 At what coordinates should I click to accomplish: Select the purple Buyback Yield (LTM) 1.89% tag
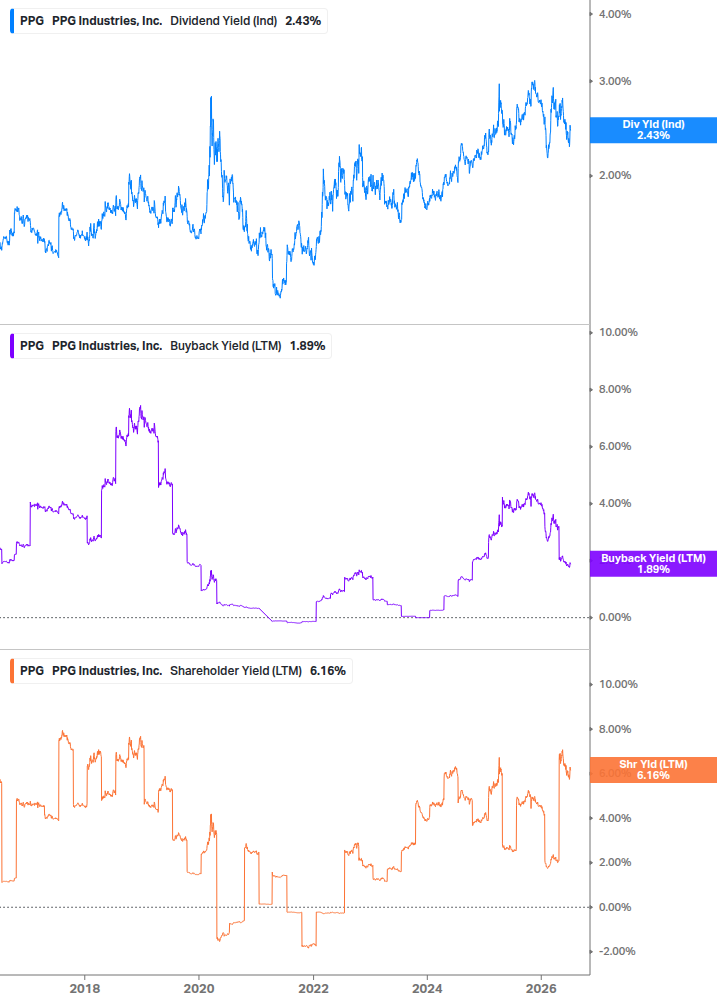pos(653,564)
